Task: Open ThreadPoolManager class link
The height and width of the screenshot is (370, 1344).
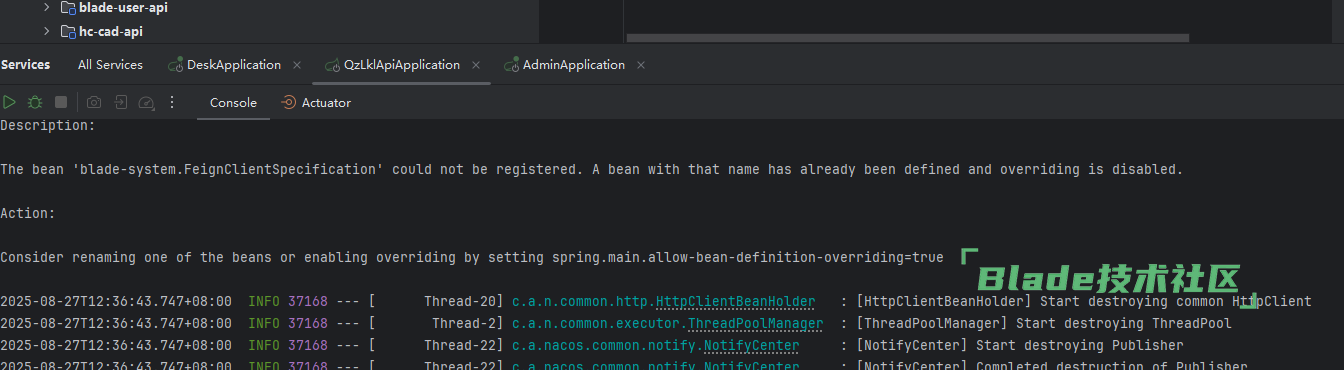Action: click(x=755, y=323)
